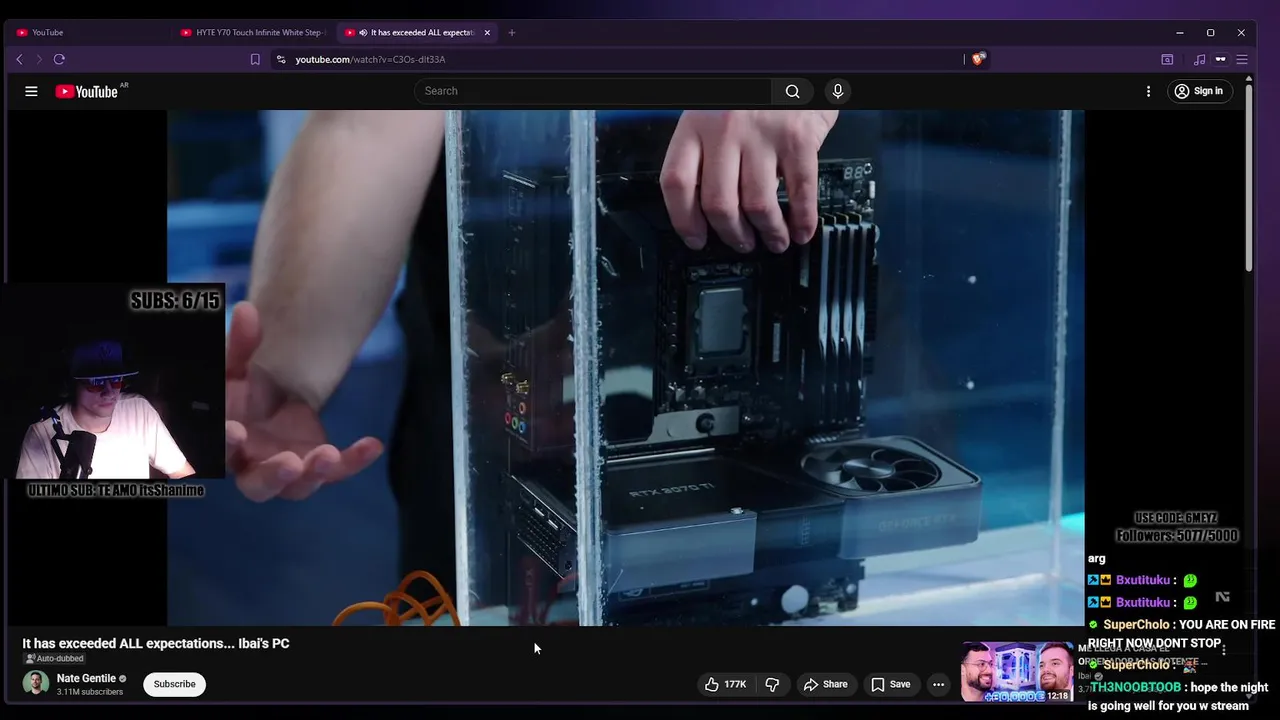Open the YouTube guide hamburger menu
This screenshot has width=1280, height=720.
coord(31,91)
